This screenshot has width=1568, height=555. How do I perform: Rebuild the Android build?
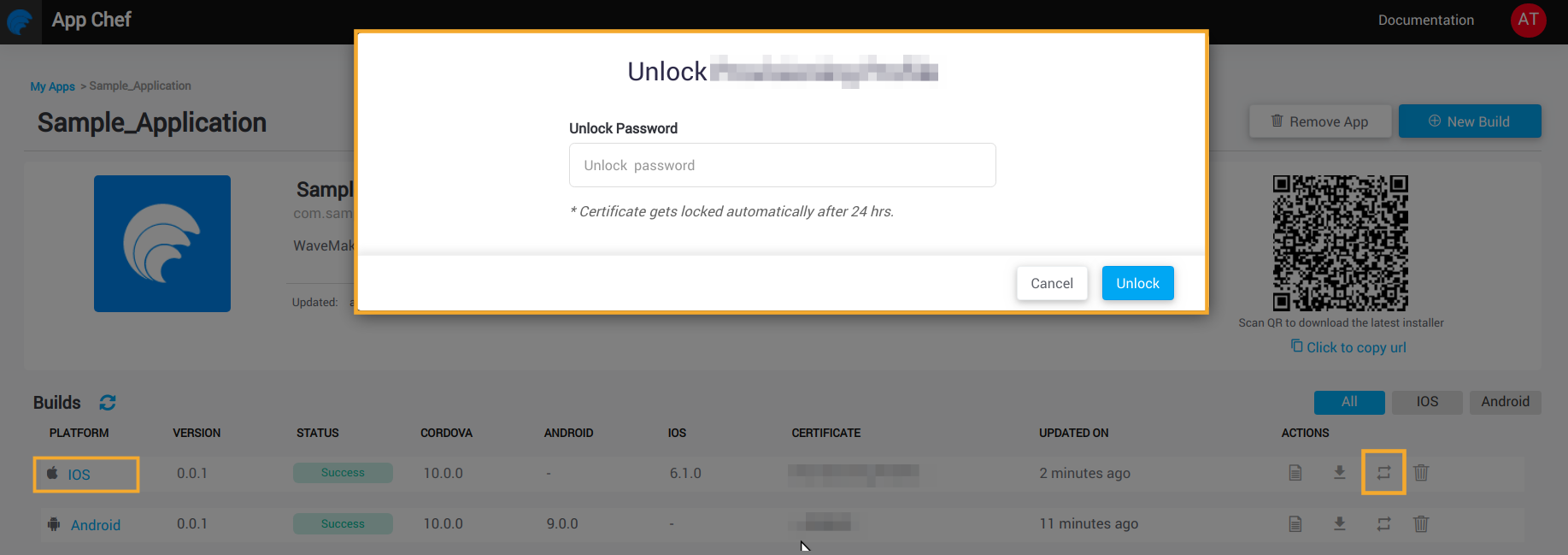pyautogui.click(x=1383, y=523)
